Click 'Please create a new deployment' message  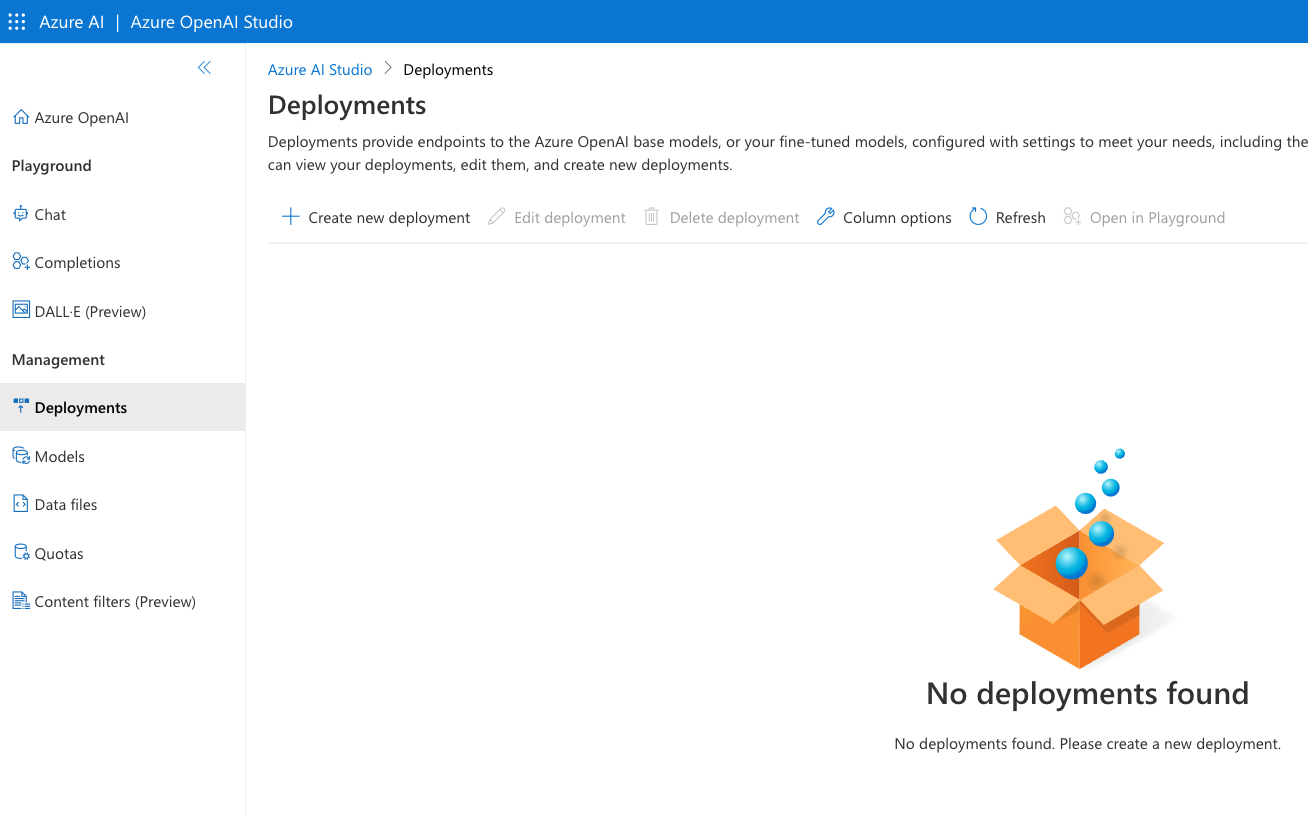click(x=1170, y=744)
